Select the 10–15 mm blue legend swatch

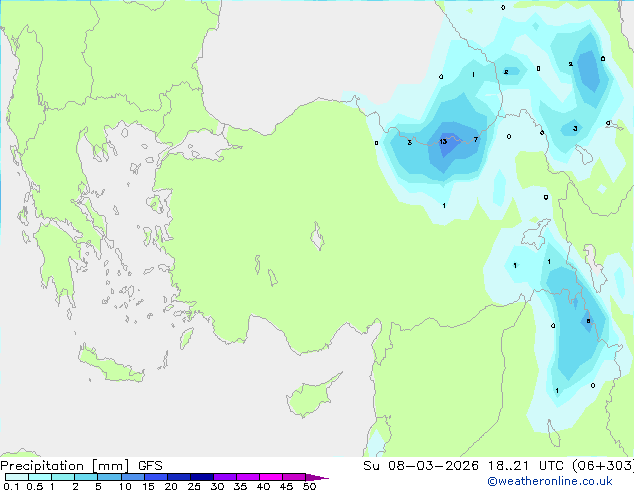(x=133, y=477)
